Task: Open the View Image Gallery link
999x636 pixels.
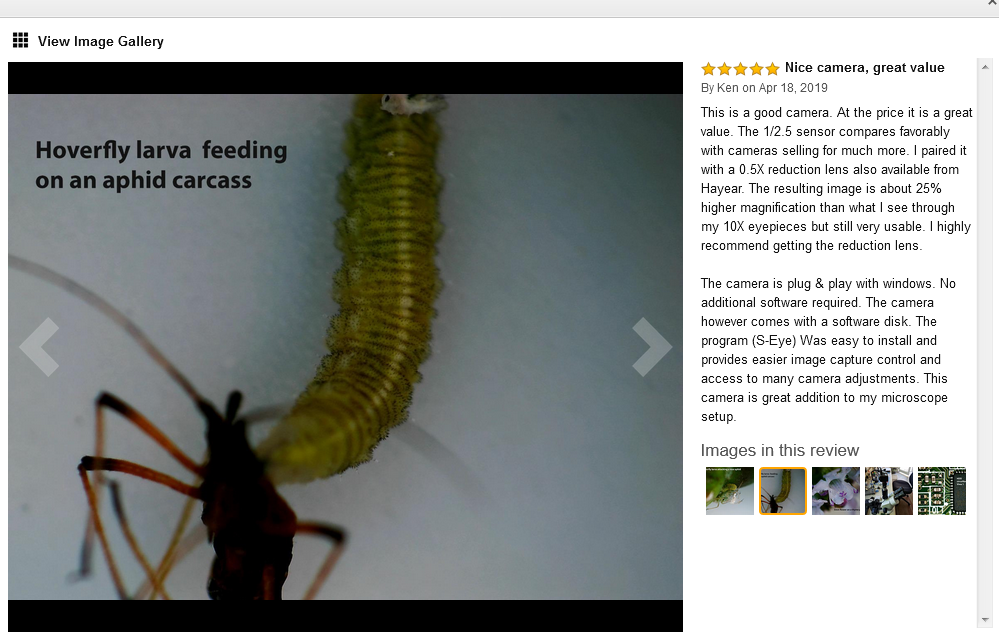Action: [x=101, y=41]
